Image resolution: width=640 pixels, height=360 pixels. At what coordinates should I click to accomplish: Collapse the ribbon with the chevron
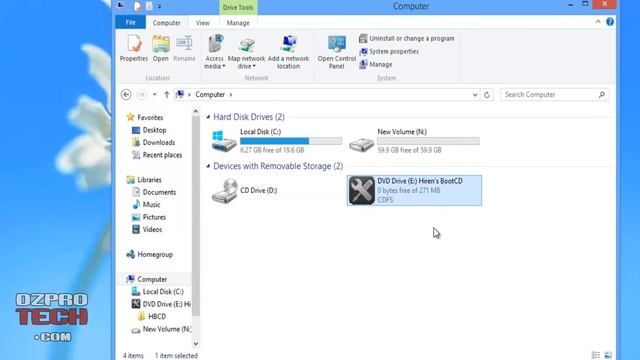click(x=598, y=22)
